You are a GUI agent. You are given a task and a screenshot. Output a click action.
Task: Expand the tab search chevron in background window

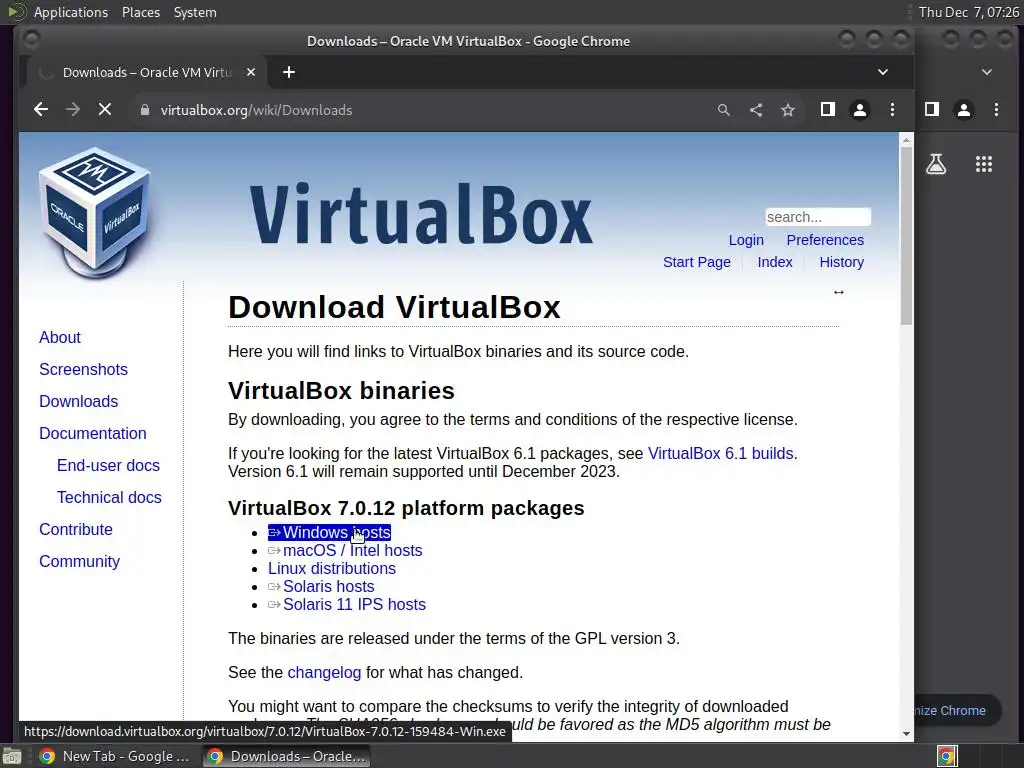(987, 72)
